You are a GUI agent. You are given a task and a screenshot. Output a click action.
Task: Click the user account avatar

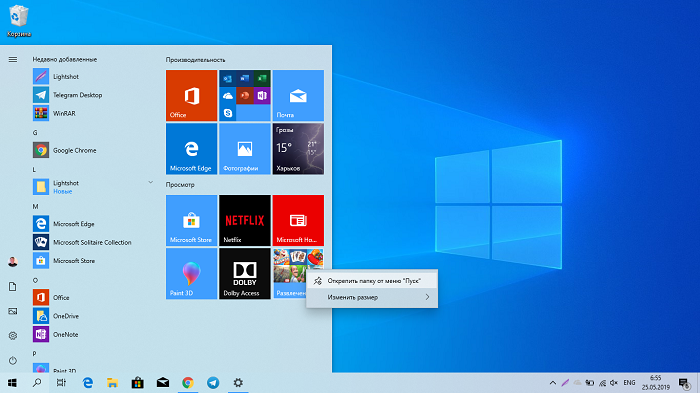point(13,262)
